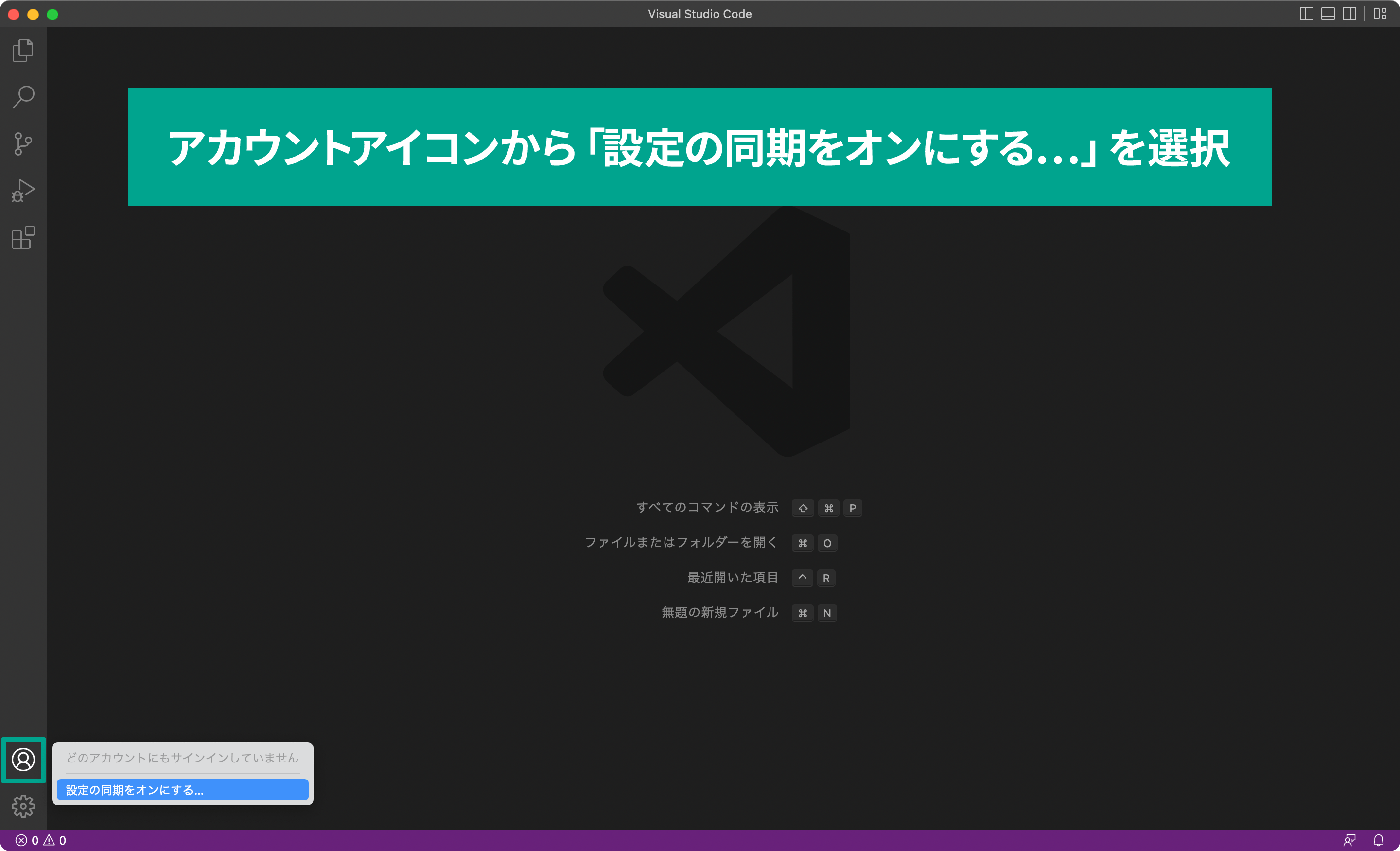Open the Source Control view

(x=23, y=144)
